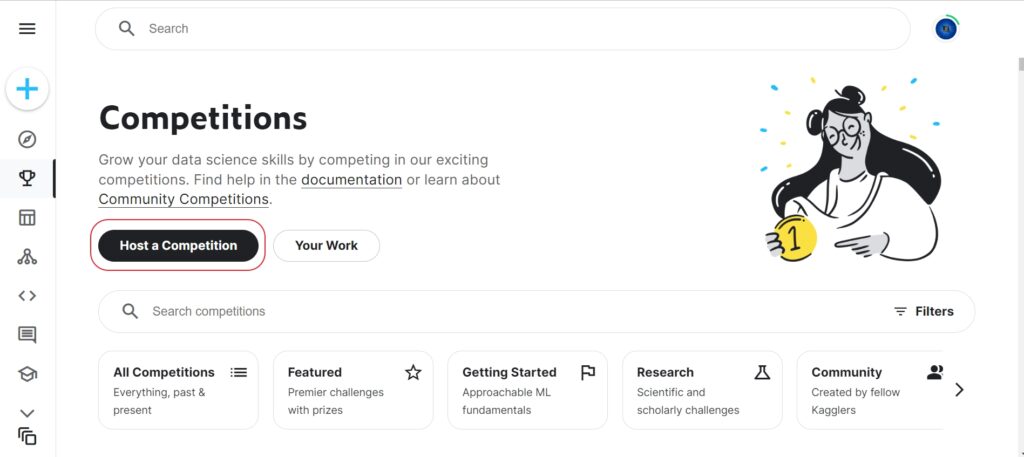Open the user profile avatar
Viewport: 1024px width, 457px height.
click(x=946, y=29)
